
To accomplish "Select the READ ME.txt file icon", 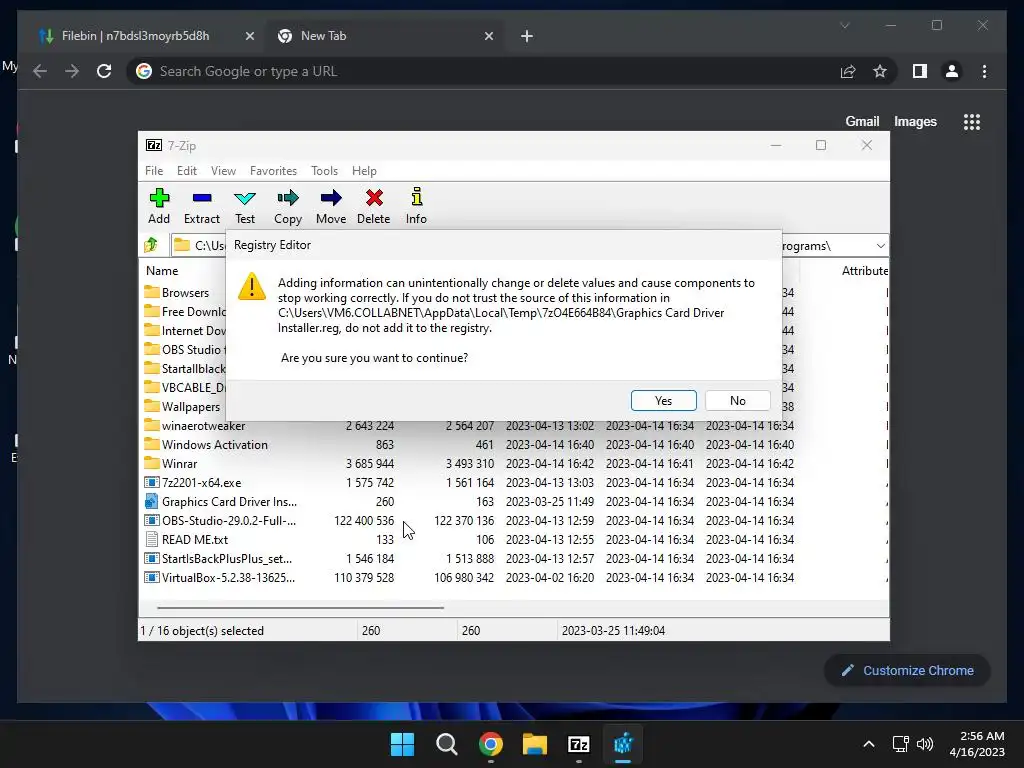I will pyautogui.click(x=152, y=539).
